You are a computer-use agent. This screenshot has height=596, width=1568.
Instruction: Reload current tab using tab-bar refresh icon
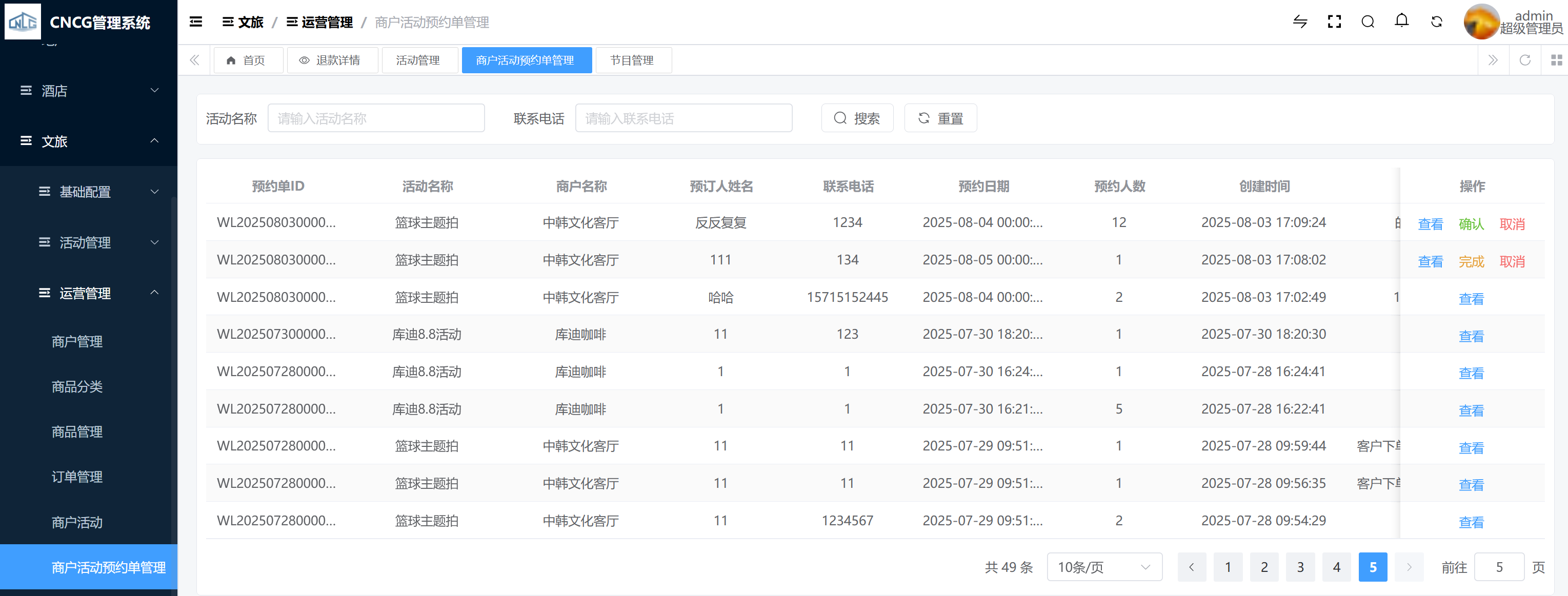tap(1525, 60)
